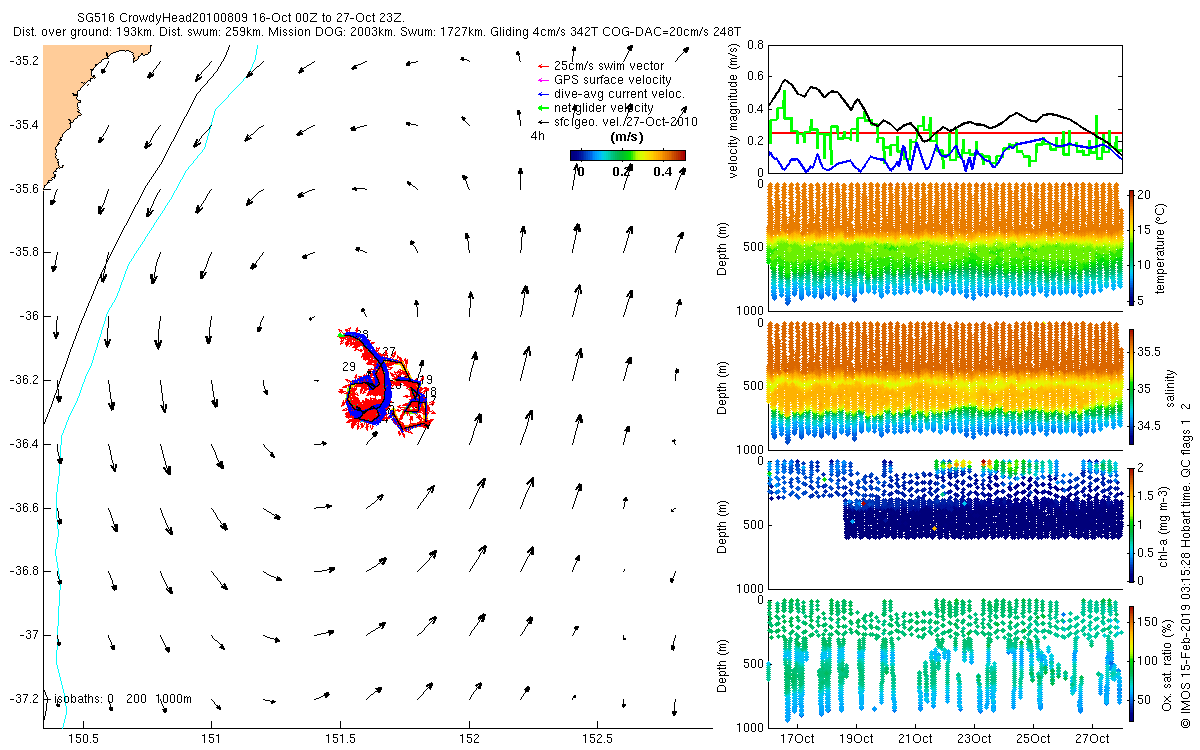Click the temperature (°C) colorbar
Viewport: 1200px width, 750px height.
point(1131,246)
